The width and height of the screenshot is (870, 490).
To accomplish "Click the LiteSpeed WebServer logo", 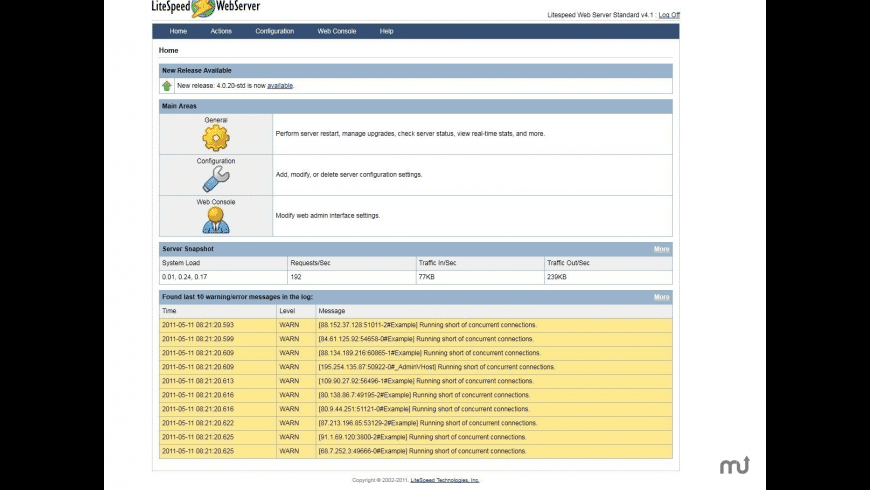I will coord(206,8).
